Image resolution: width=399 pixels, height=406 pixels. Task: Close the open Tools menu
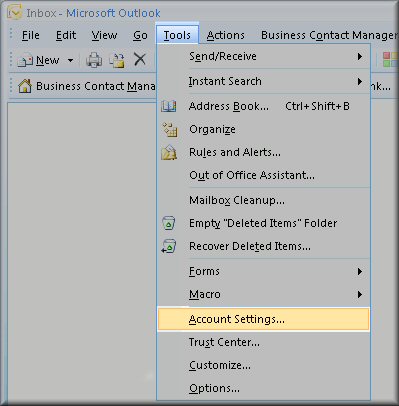[177, 35]
